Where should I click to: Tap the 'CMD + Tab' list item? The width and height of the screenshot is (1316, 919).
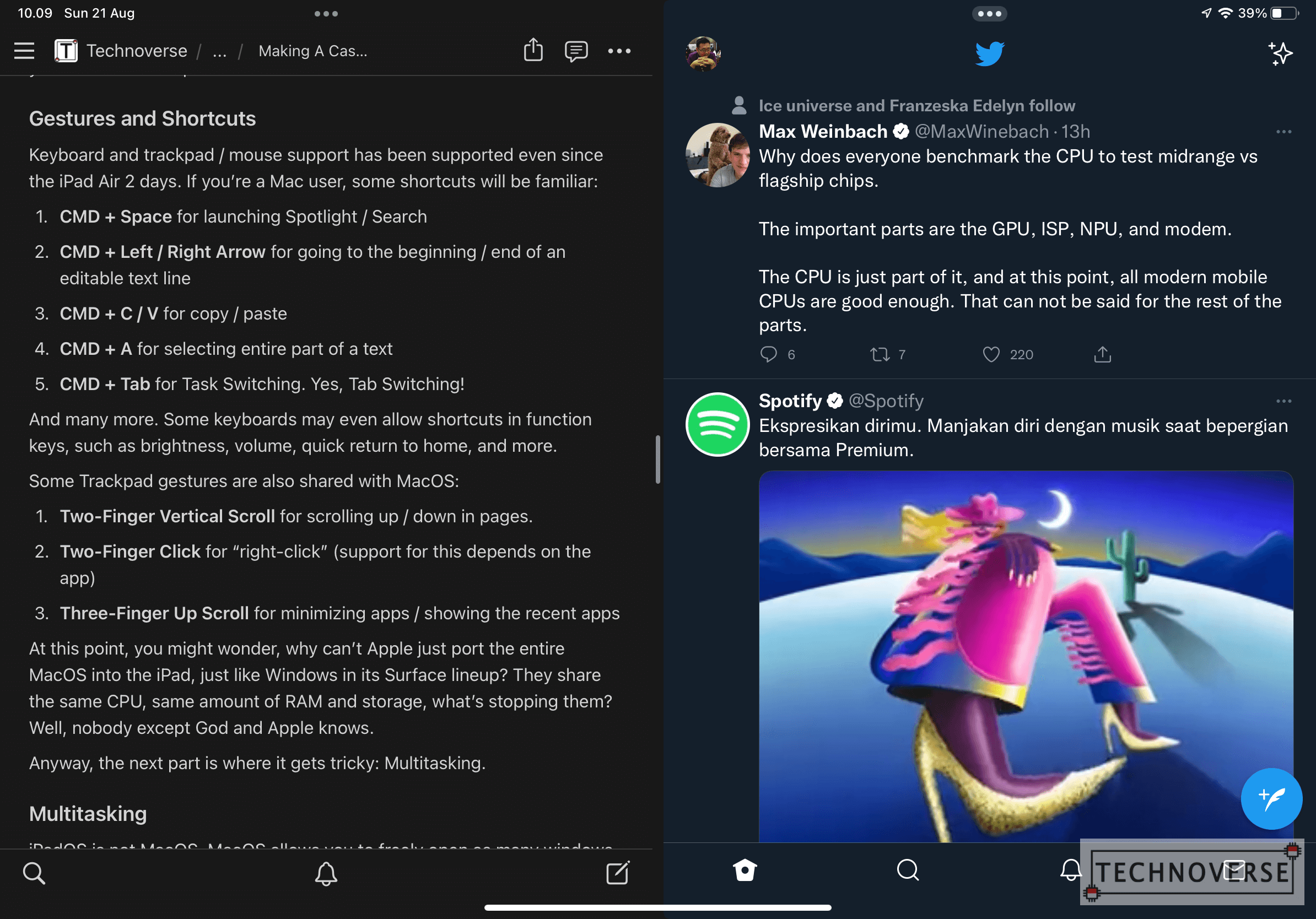(262, 384)
